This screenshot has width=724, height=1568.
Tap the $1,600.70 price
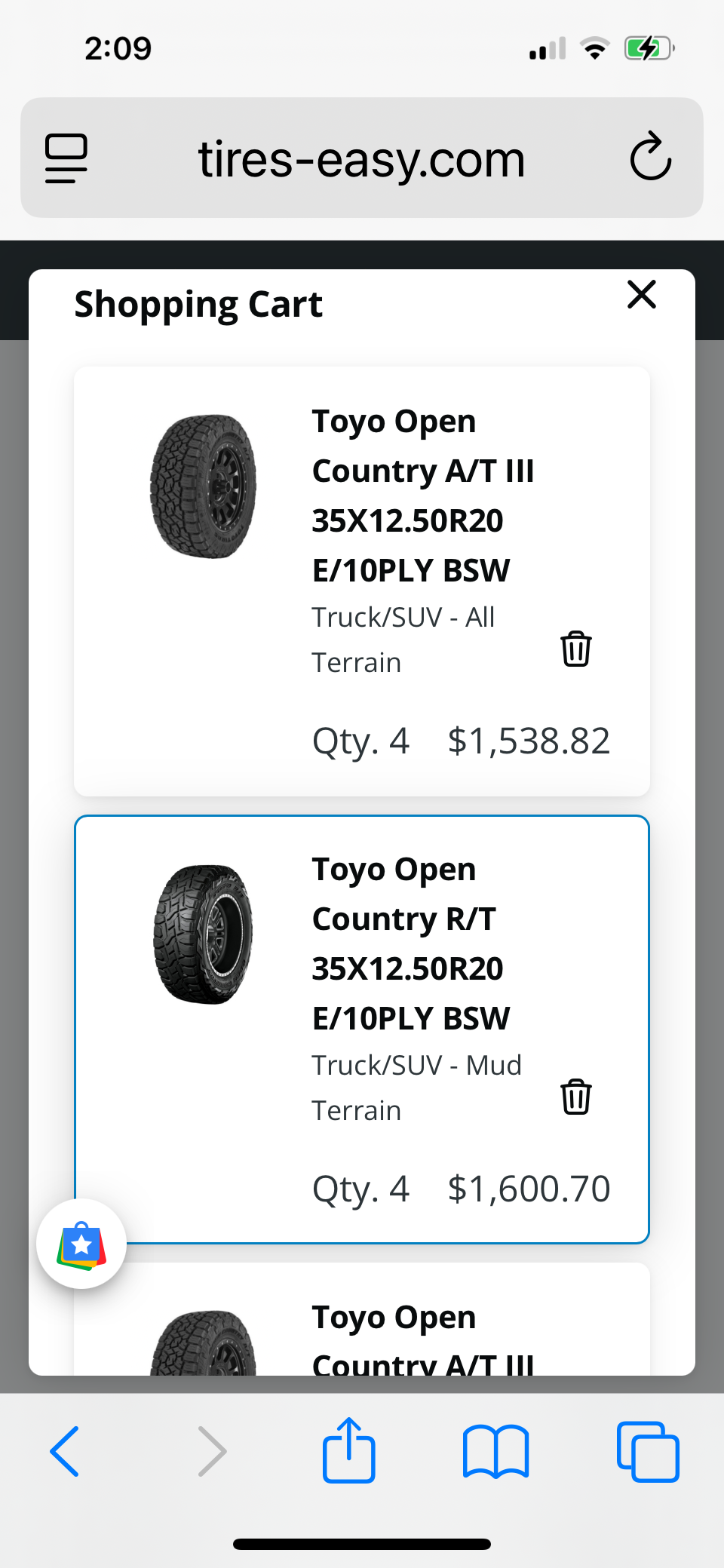(x=528, y=1189)
